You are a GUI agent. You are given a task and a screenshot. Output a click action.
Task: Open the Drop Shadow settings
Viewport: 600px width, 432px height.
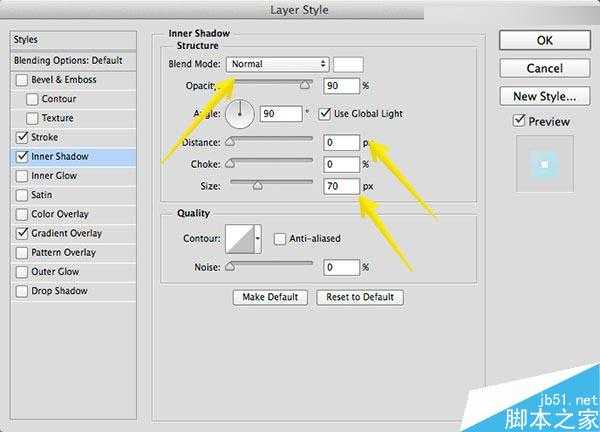pos(58,291)
